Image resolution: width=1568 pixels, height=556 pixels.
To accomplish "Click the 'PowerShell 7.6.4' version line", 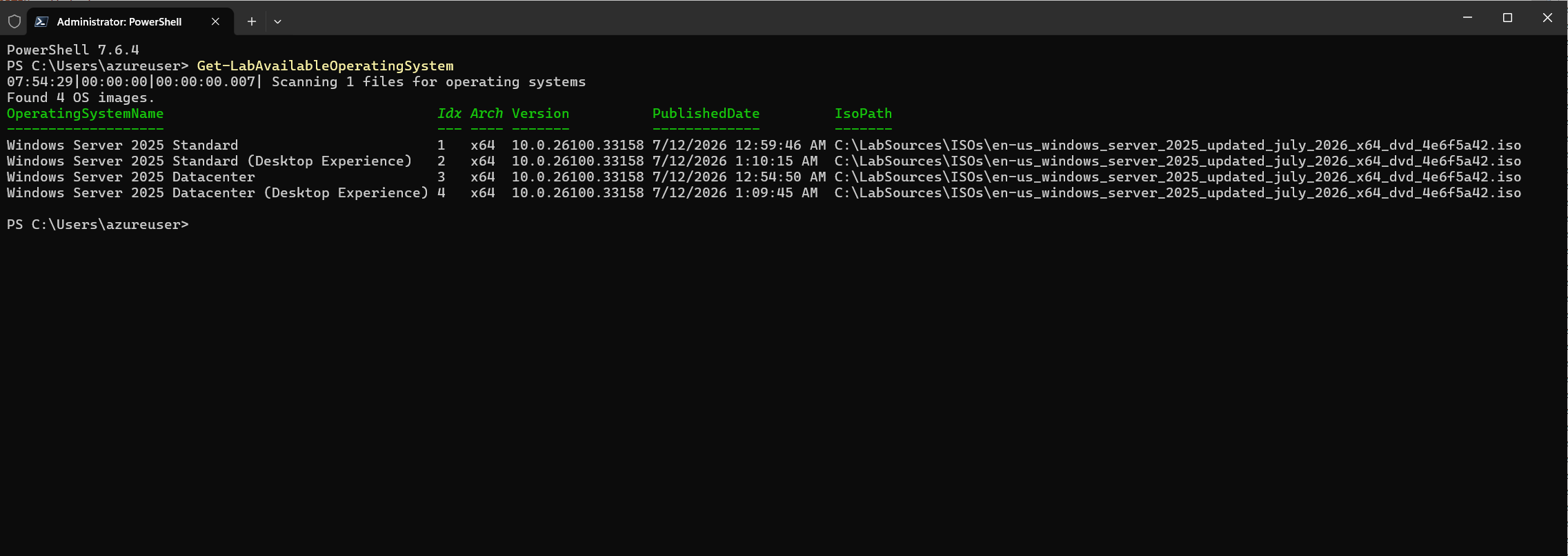I will coord(73,50).
